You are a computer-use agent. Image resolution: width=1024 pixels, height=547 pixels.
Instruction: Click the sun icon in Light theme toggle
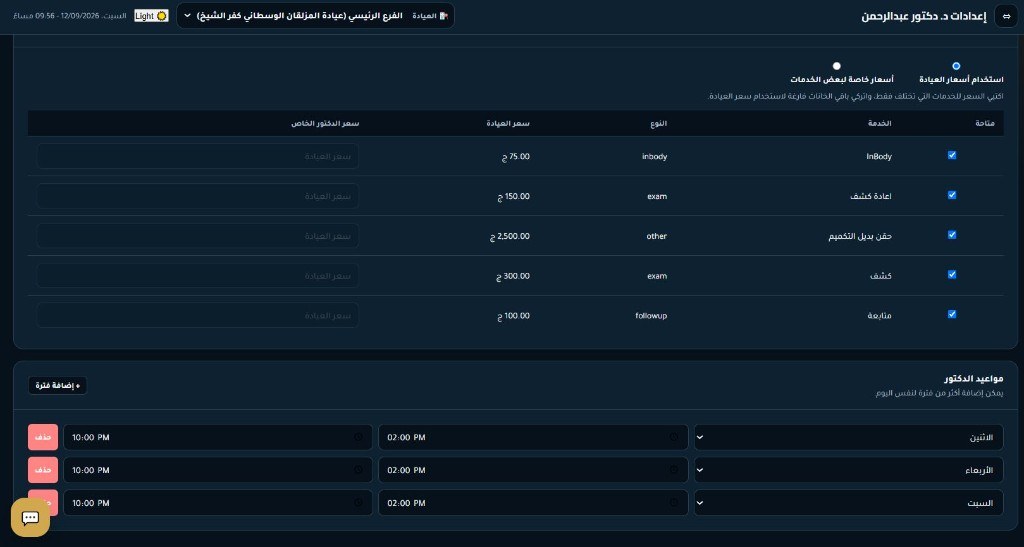coord(161,16)
